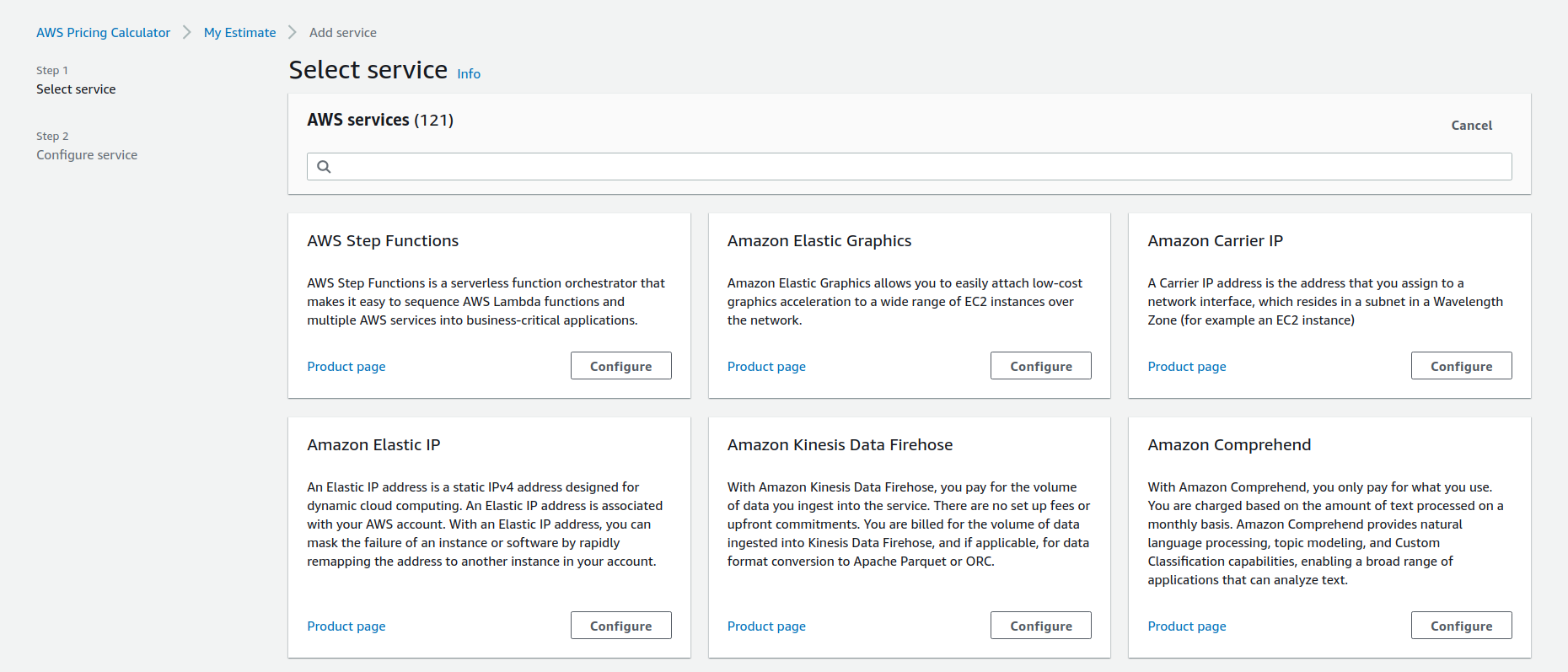The image size is (1568, 672).
Task: Open Amazon Comprehend product page
Action: tap(1186, 626)
